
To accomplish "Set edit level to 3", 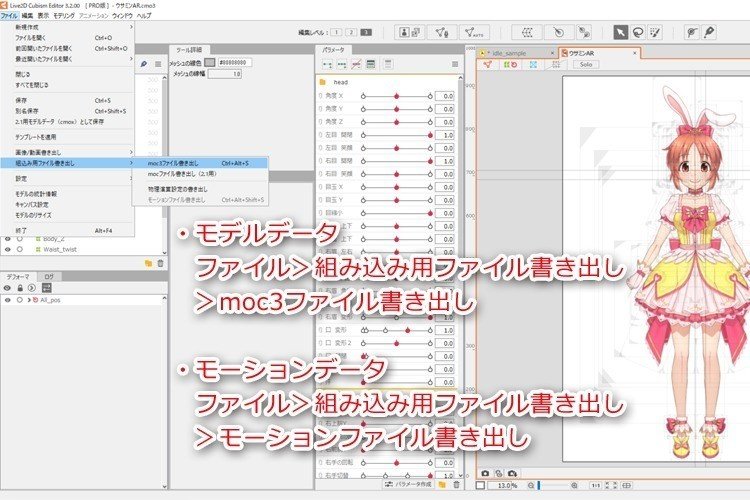I will (x=366, y=33).
